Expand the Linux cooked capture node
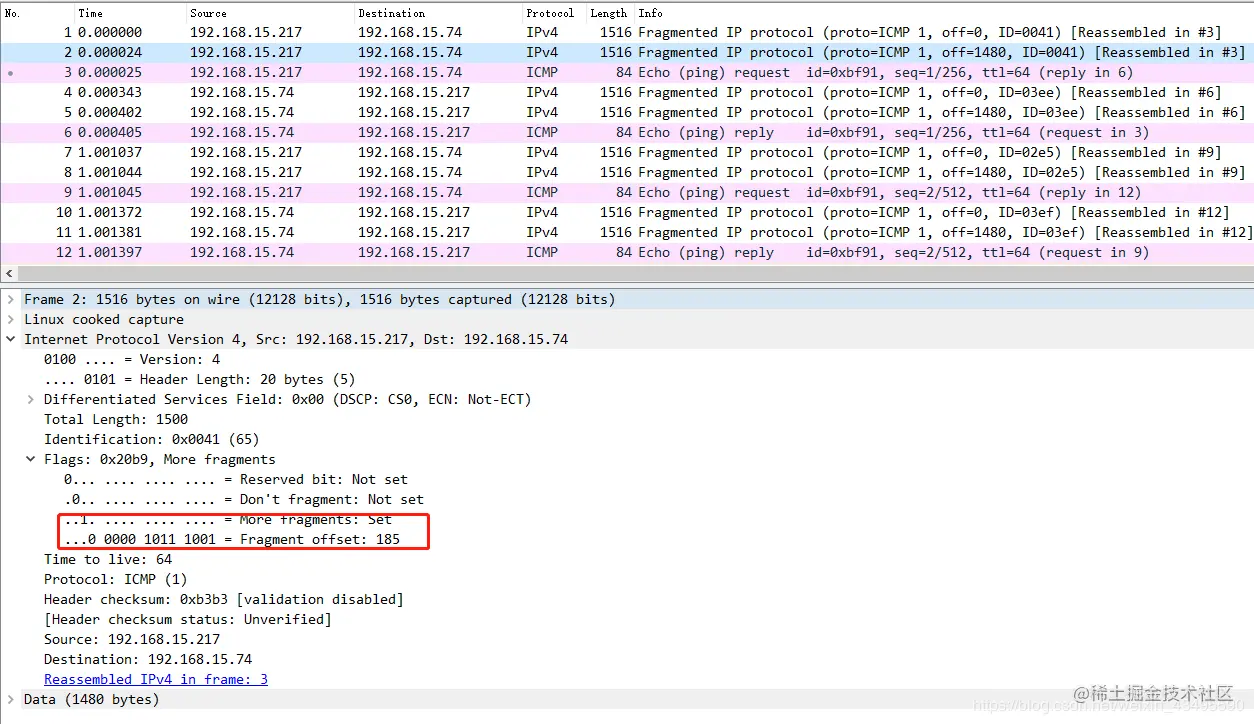Image resolution: width=1254 pixels, height=724 pixels. tap(11, 319)
